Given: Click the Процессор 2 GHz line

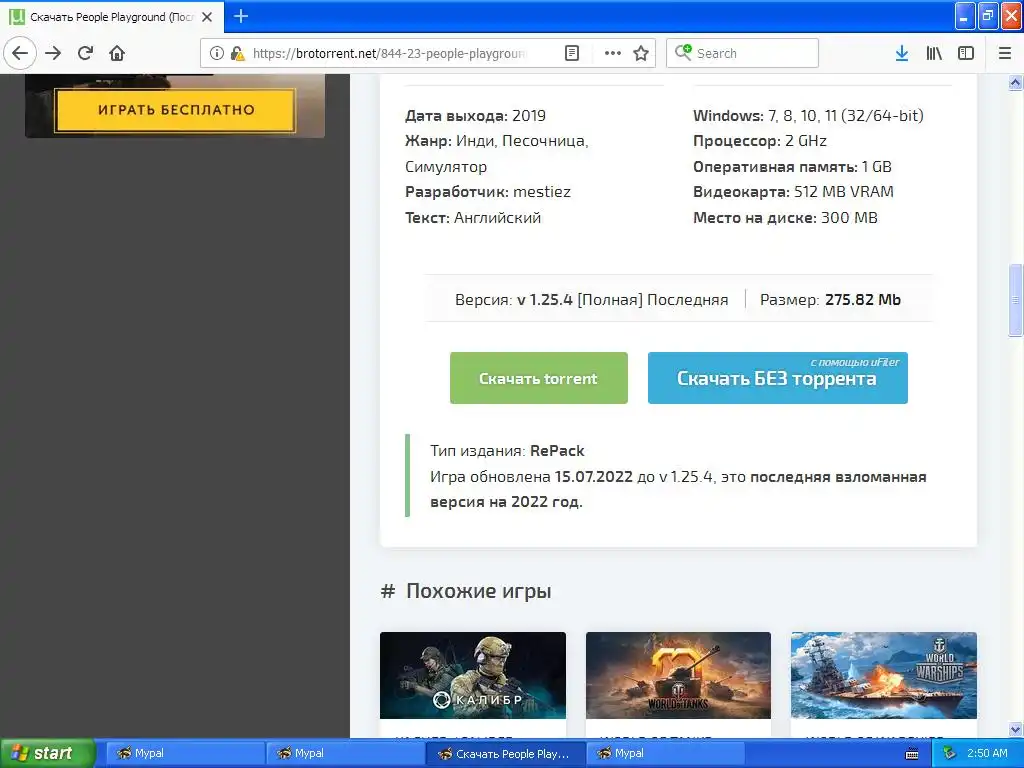Looking at the screenshot, I should 760,141.
